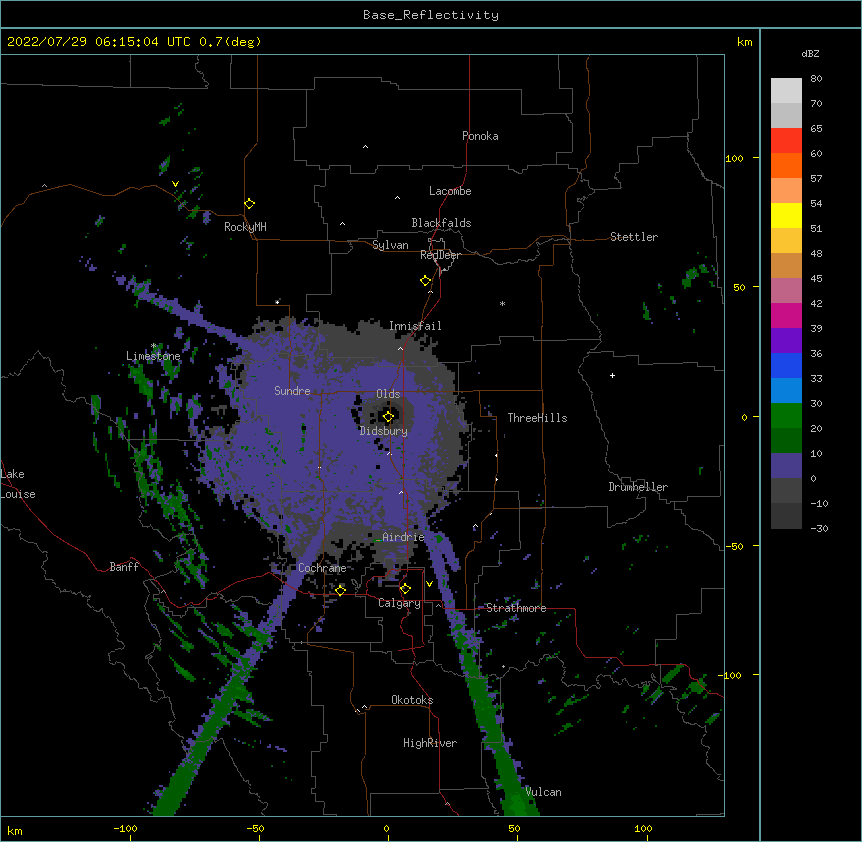The height and width of the screenshot is (842, 862).
Task: Click the Base_Reflectivity title
Action: (x=431, y=15)
